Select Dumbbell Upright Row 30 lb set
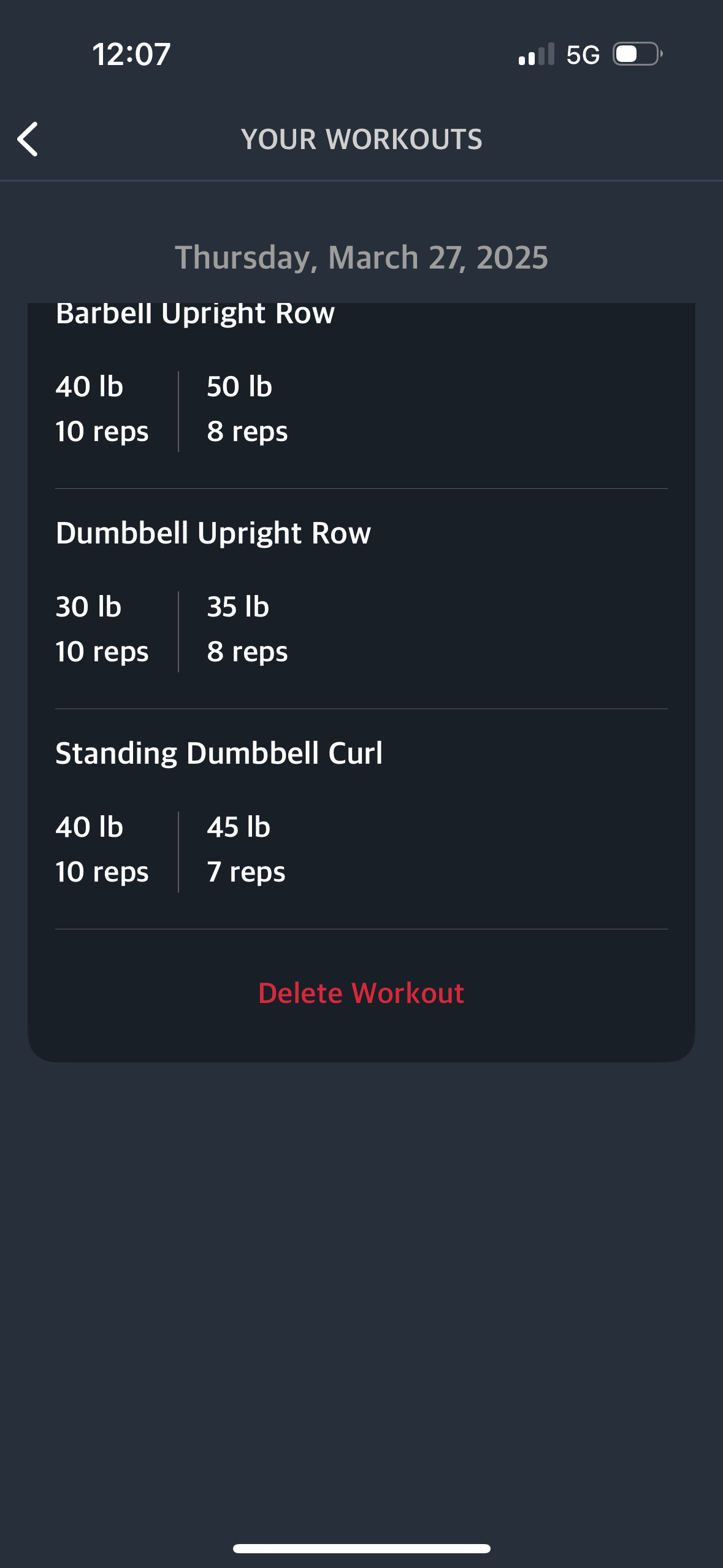 [102, 629]
